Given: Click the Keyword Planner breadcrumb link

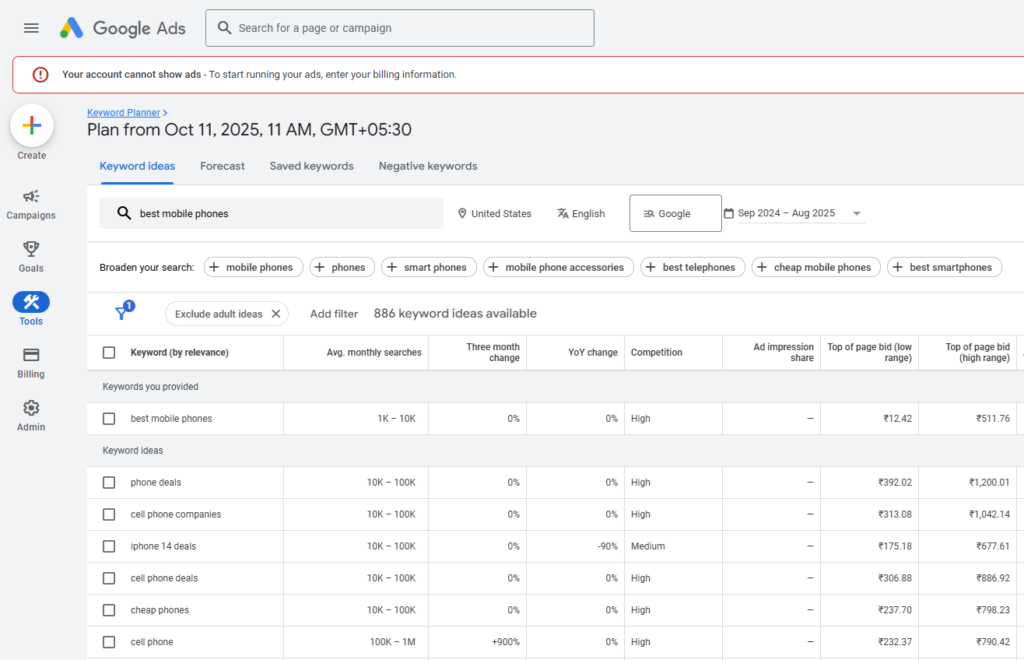Looking at the screenshot, I should [x=124, y=113].
